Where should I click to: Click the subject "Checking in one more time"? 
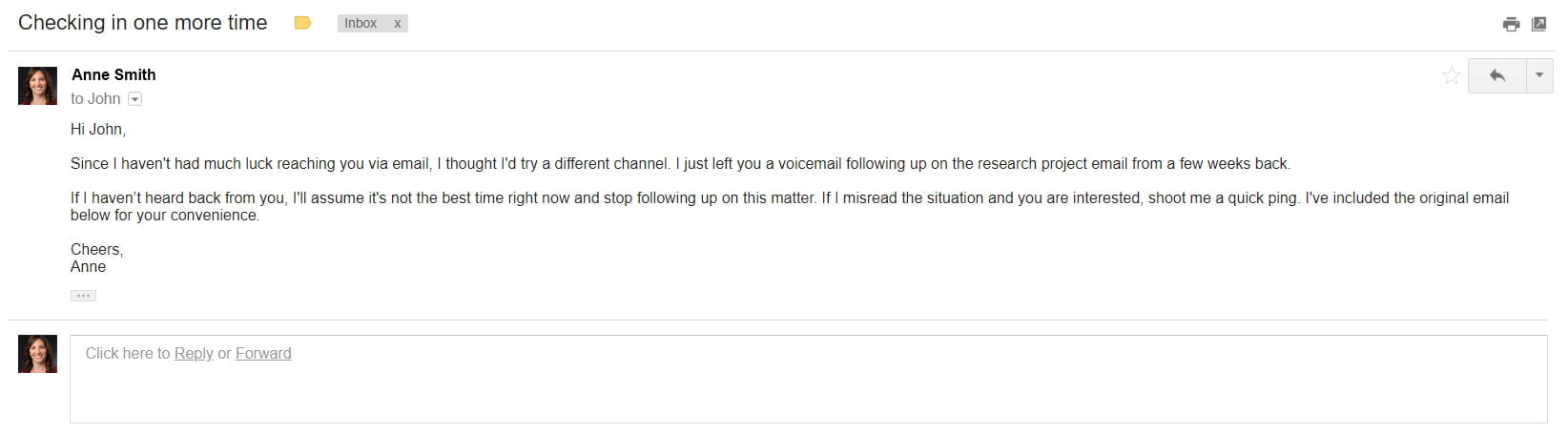[x=143, y=23]
